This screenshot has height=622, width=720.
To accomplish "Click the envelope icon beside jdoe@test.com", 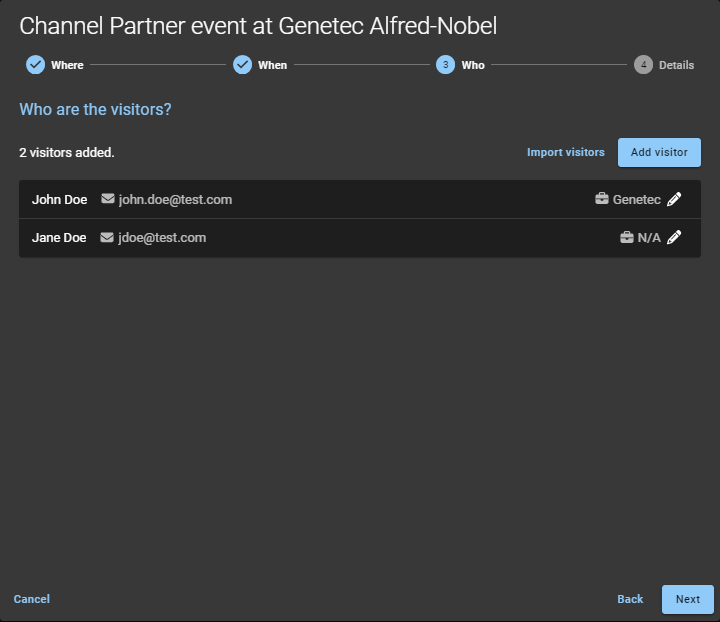I will 108,237.
